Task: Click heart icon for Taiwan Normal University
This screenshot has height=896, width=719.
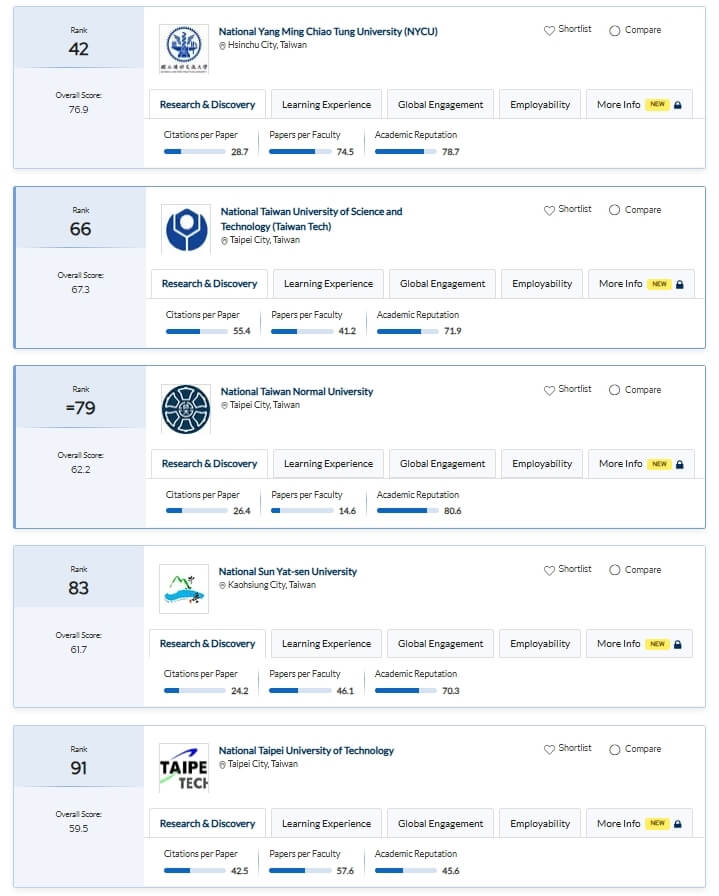Action: [x=549, y=390]
